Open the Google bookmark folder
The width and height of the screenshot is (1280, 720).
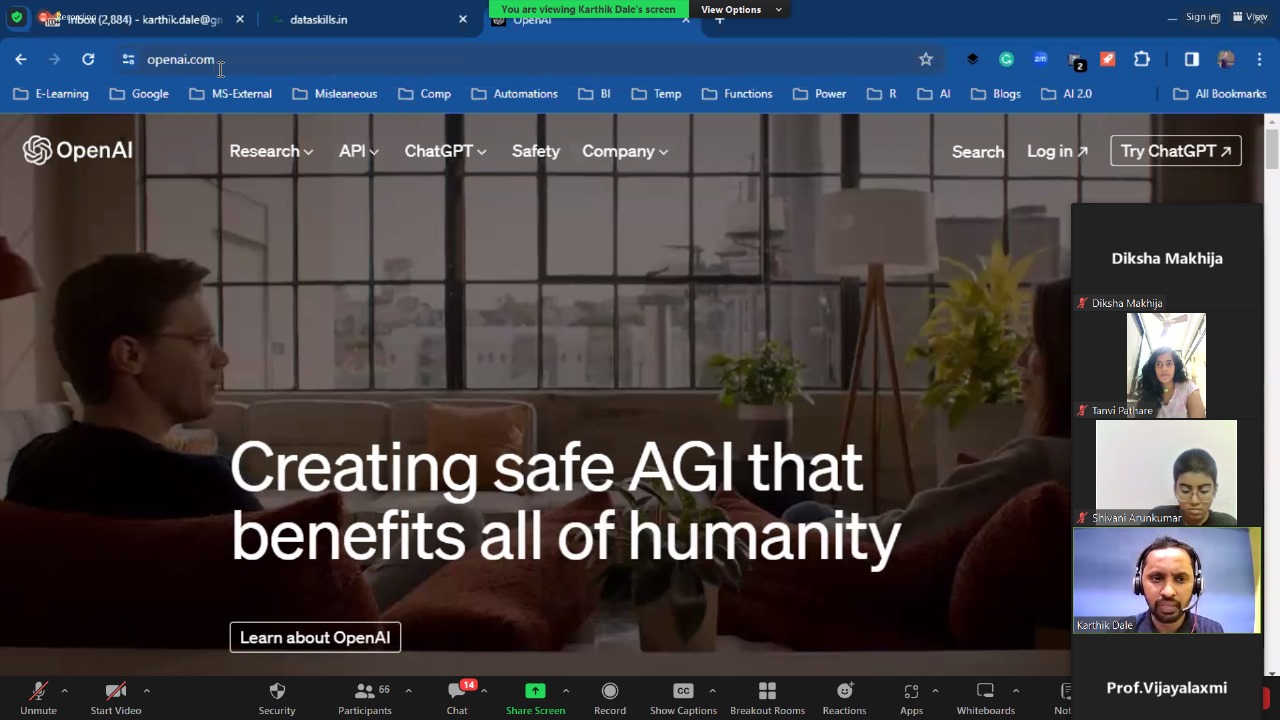click(x=139, y=94)
